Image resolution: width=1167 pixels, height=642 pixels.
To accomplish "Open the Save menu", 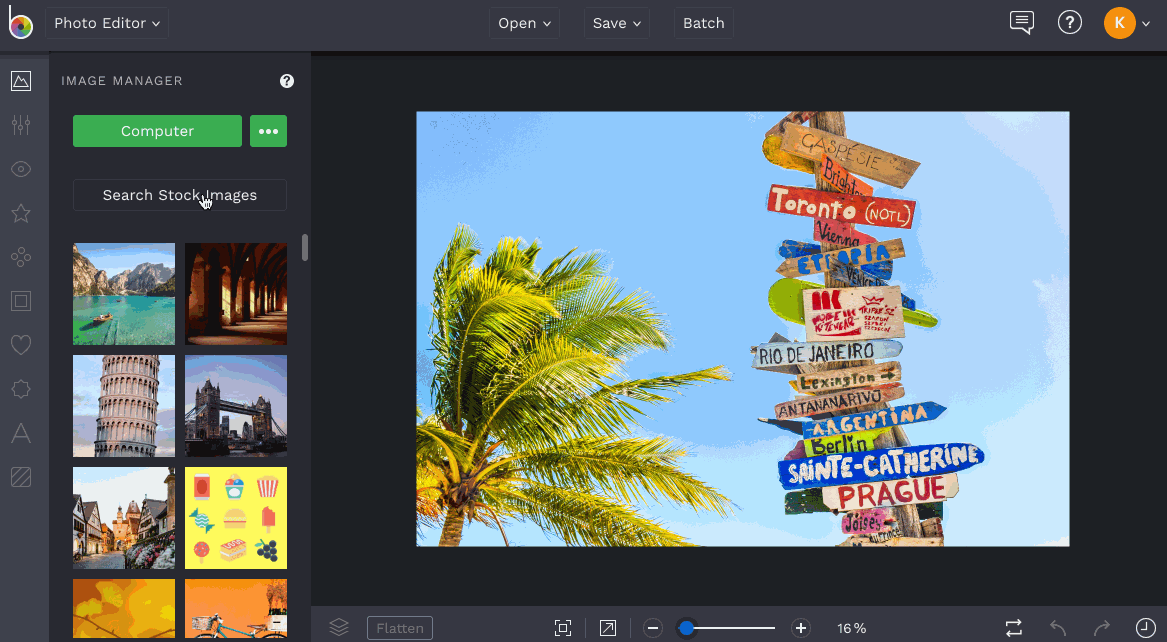I will (616, 23).
